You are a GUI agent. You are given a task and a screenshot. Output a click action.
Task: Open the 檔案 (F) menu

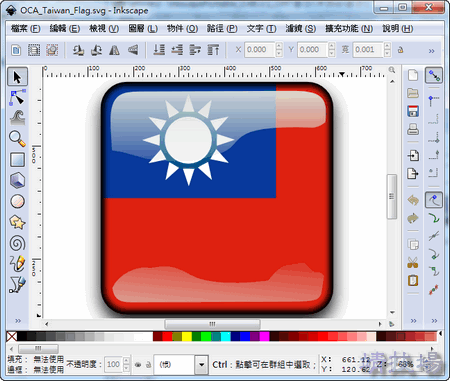pyautogui.click(x=26, y=29)
